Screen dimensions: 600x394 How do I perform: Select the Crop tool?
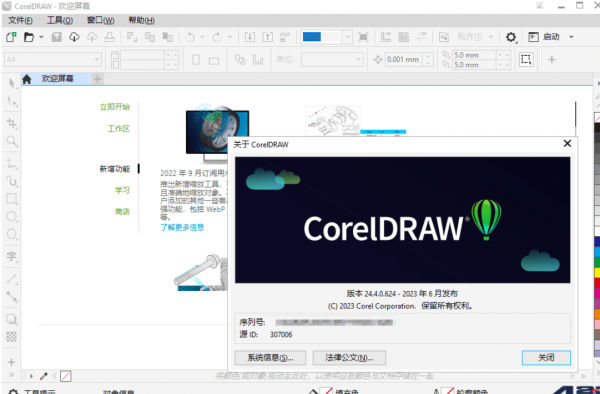12,123
